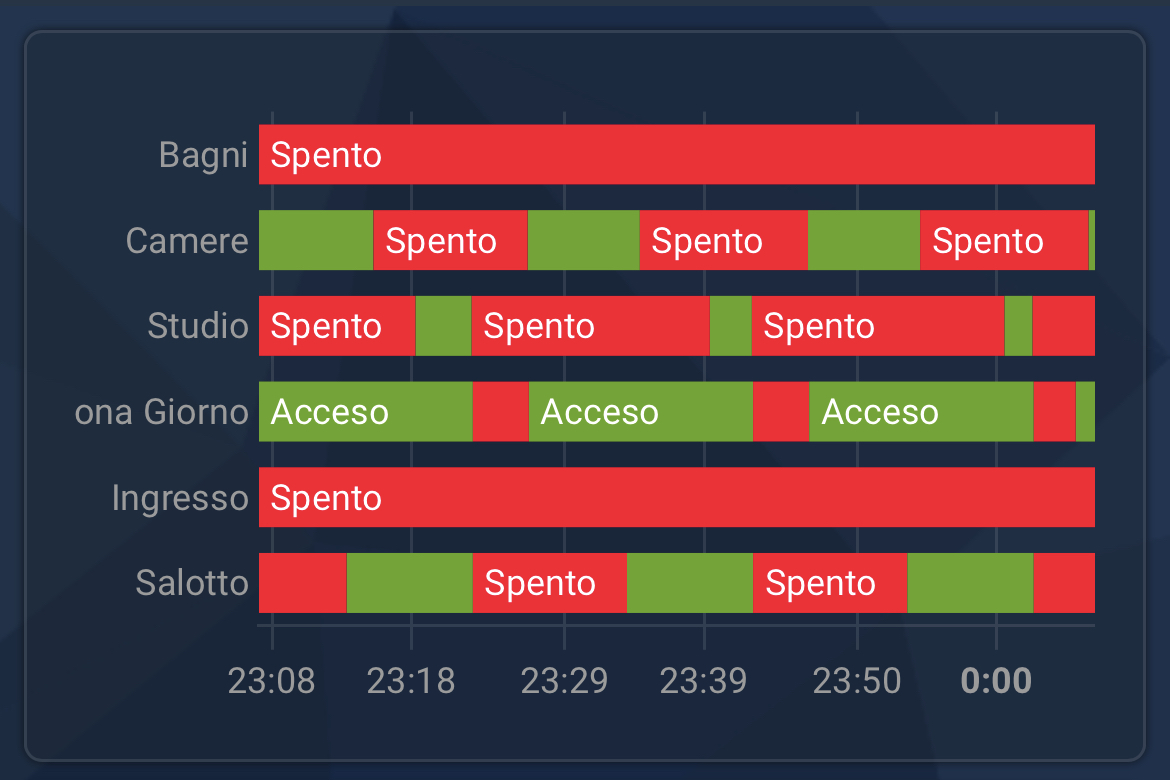Select the Bagni Spento red bar

677,155
